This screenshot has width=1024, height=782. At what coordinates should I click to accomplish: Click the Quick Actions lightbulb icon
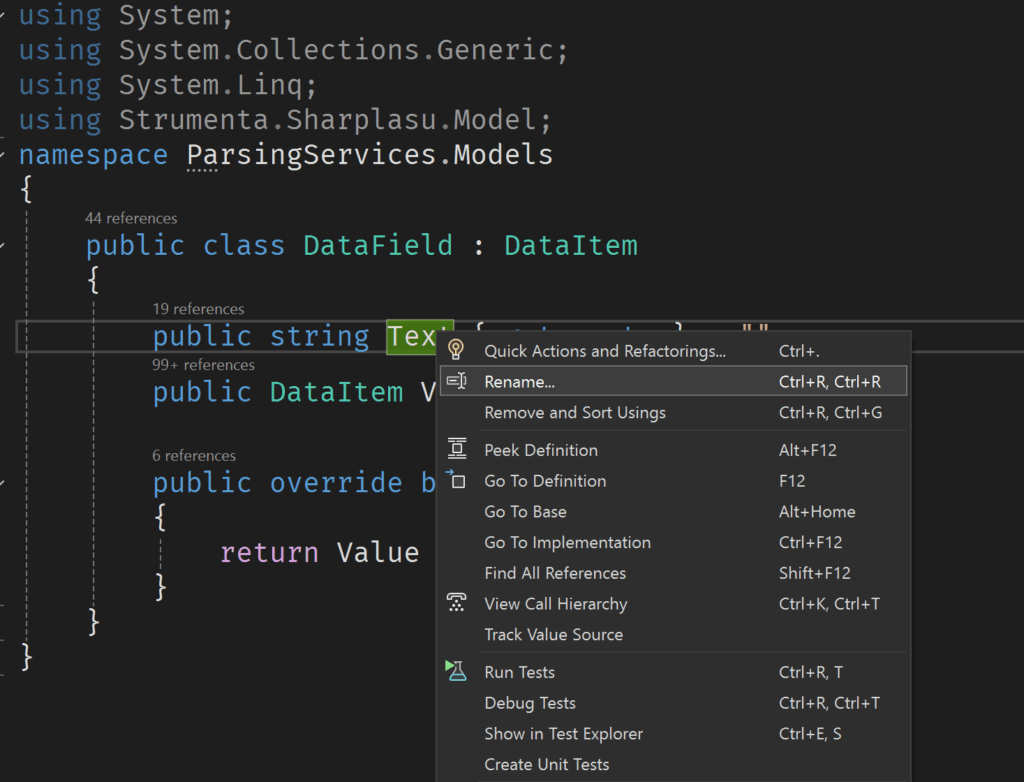click(x=457, y=350)
